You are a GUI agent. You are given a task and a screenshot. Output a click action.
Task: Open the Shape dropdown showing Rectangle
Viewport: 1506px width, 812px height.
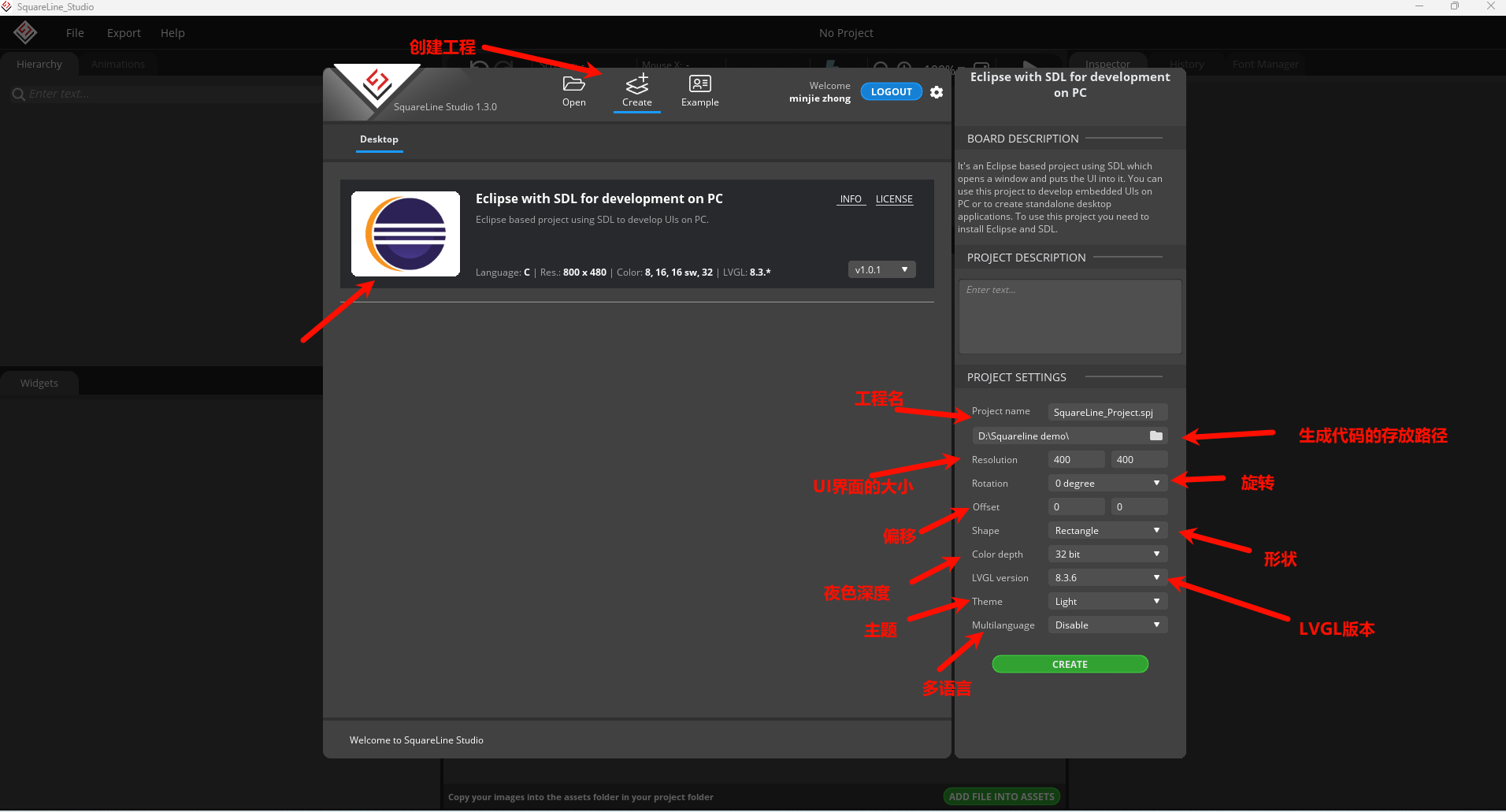(x=1107, y=531)
